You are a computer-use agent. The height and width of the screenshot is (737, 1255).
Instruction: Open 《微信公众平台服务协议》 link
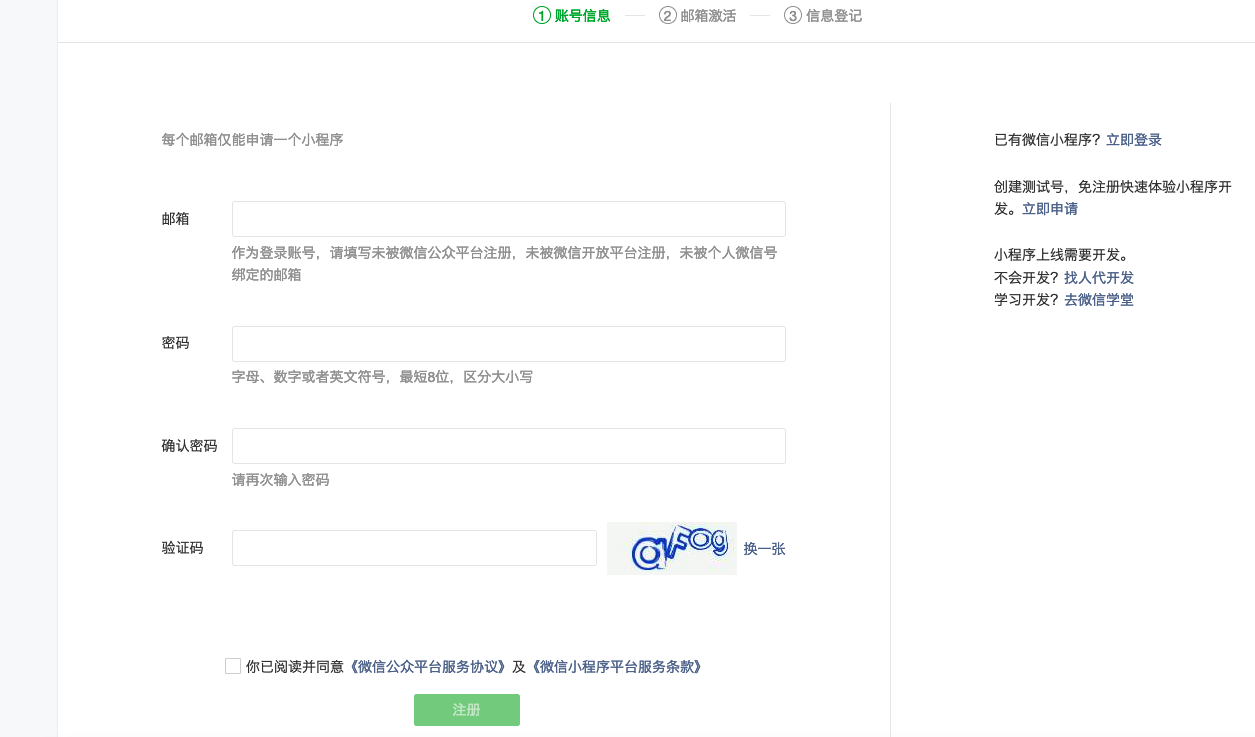(427, 666)
